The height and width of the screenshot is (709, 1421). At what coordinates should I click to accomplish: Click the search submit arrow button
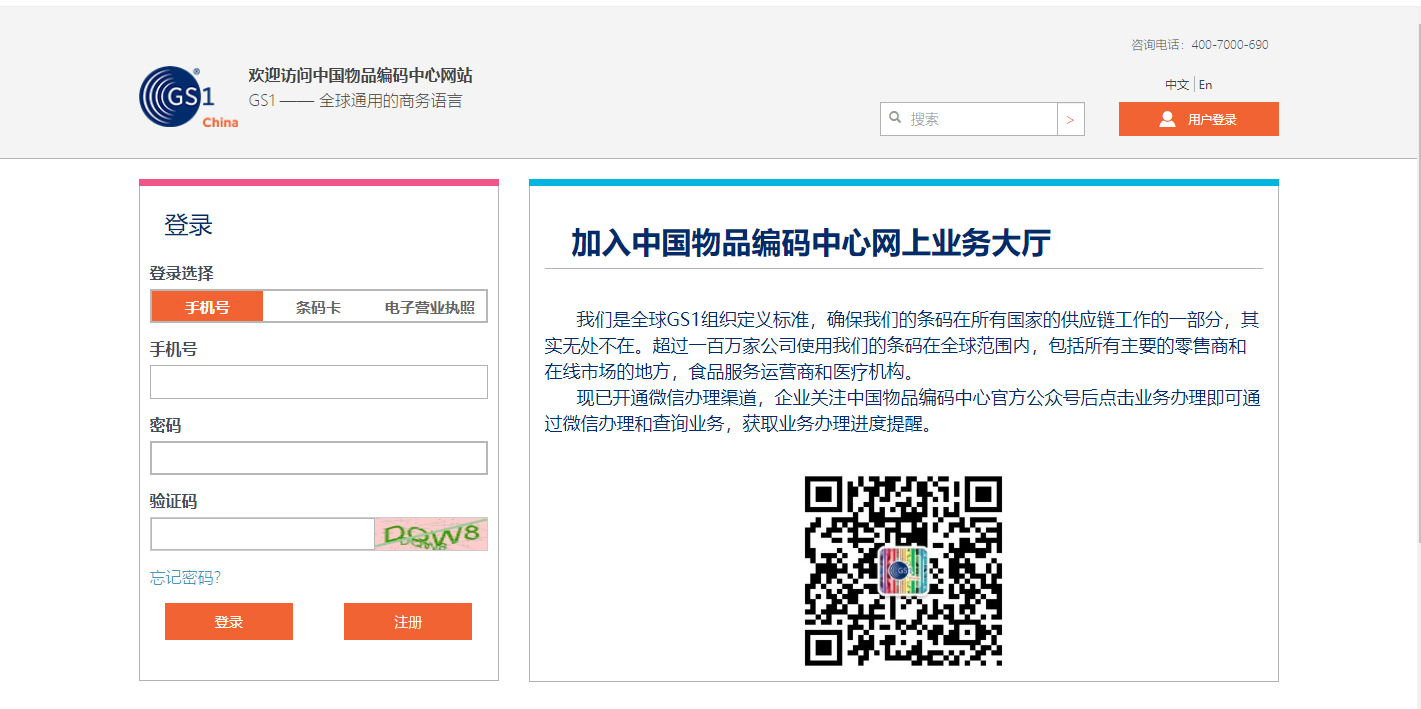pos(1070,118)
